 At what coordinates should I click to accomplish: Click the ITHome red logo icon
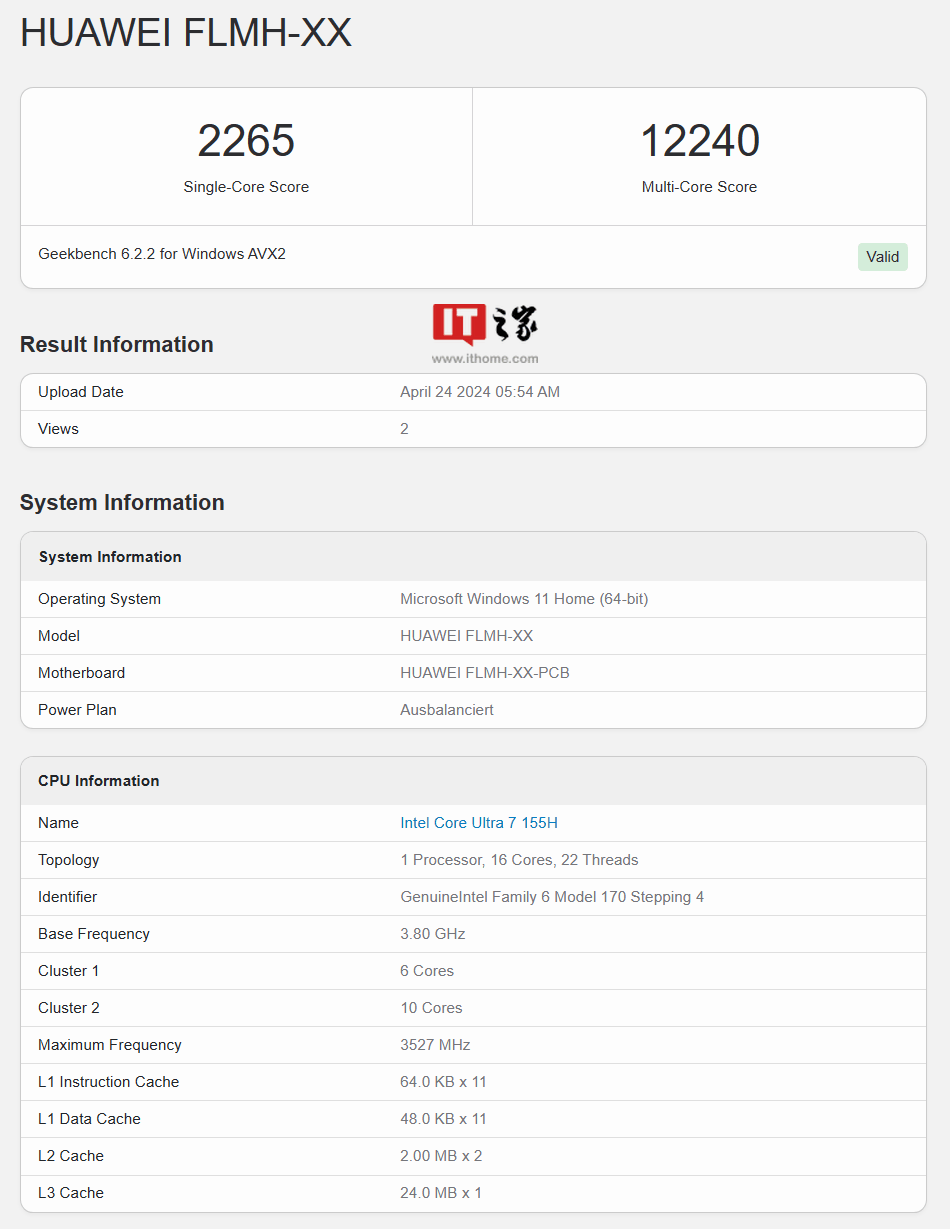click(x=459, y=324)
